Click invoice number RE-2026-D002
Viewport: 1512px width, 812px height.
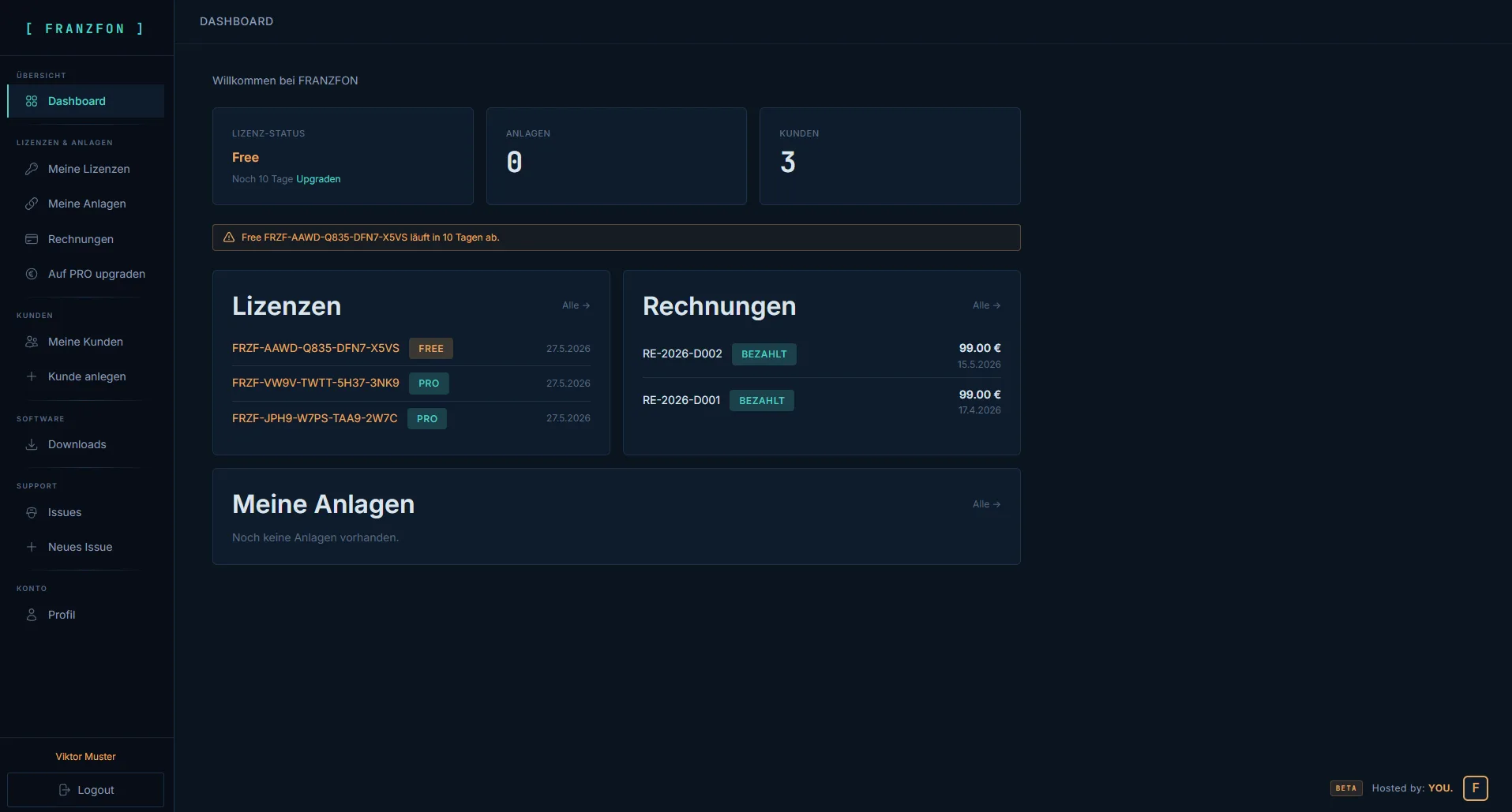point(682,354)
